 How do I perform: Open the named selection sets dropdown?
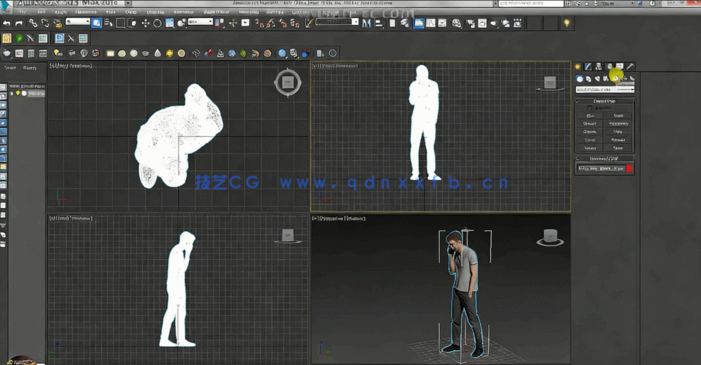pyautogui.click(x=337, y=21)
